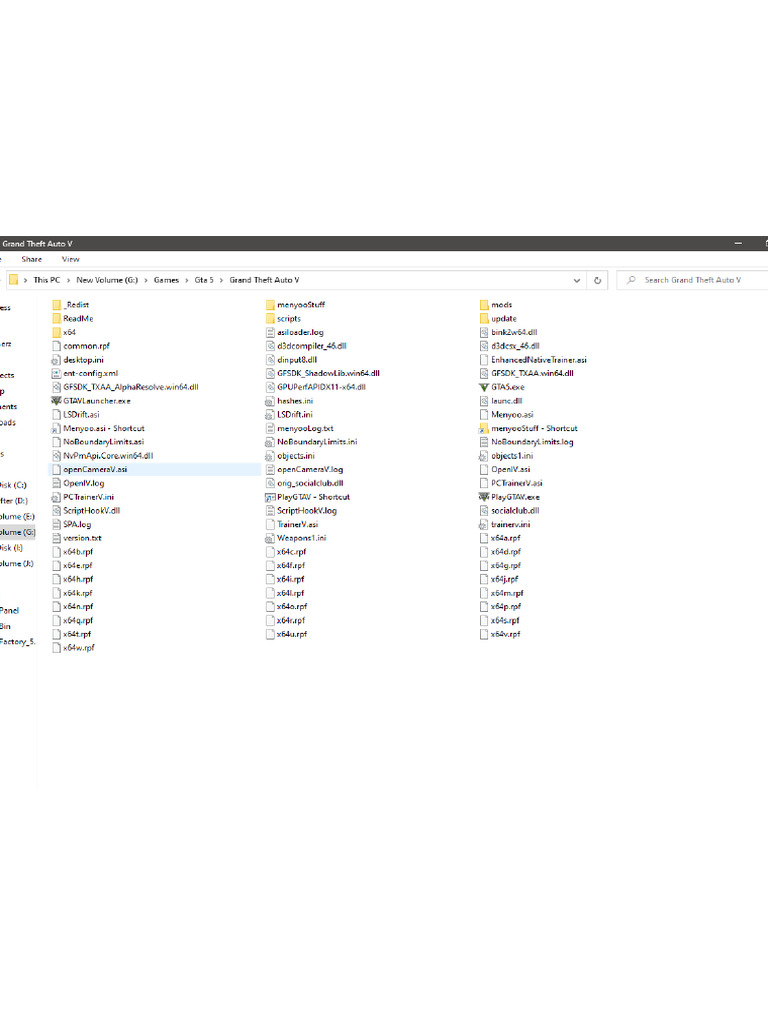Select GFSDK_TXAA_AlphaResolve.win64.dll file

pyautogui.click(x=131, y=387)
